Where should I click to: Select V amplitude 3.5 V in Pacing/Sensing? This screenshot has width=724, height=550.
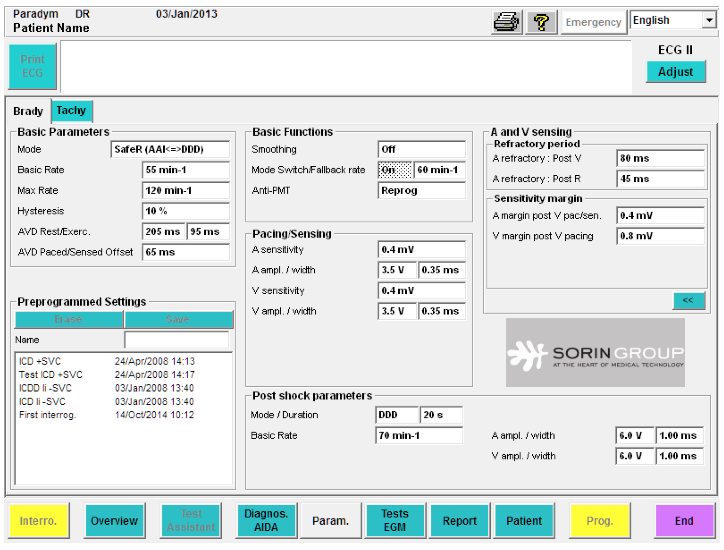point(397,311)
